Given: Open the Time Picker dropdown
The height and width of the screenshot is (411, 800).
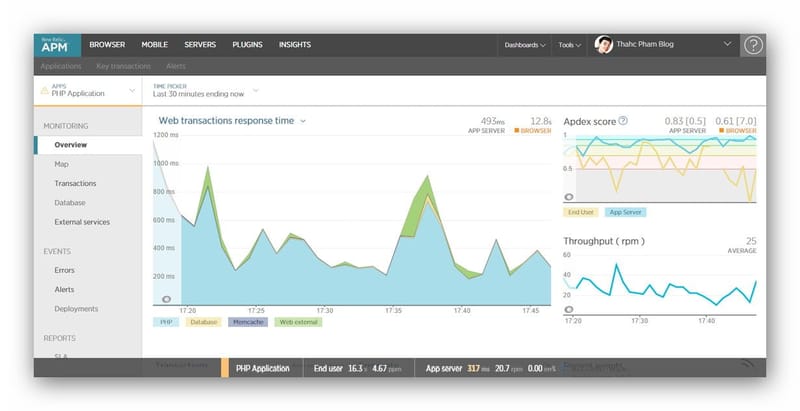Looking at the screenshot, I should [256, 91].
